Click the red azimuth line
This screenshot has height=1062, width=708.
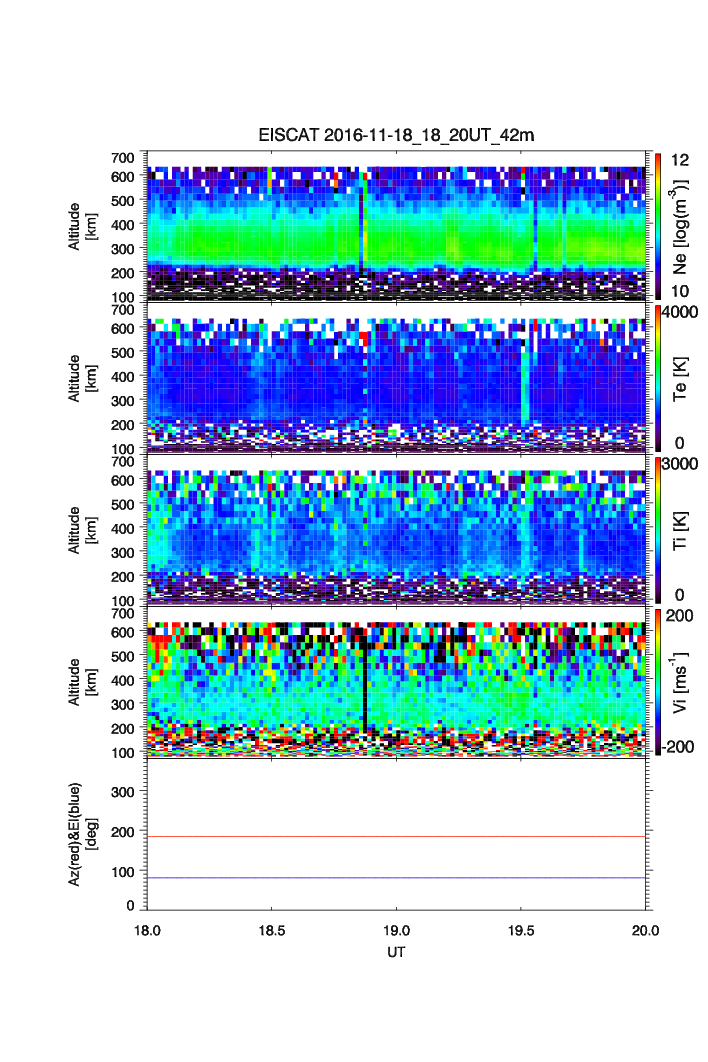pos(400,836)
